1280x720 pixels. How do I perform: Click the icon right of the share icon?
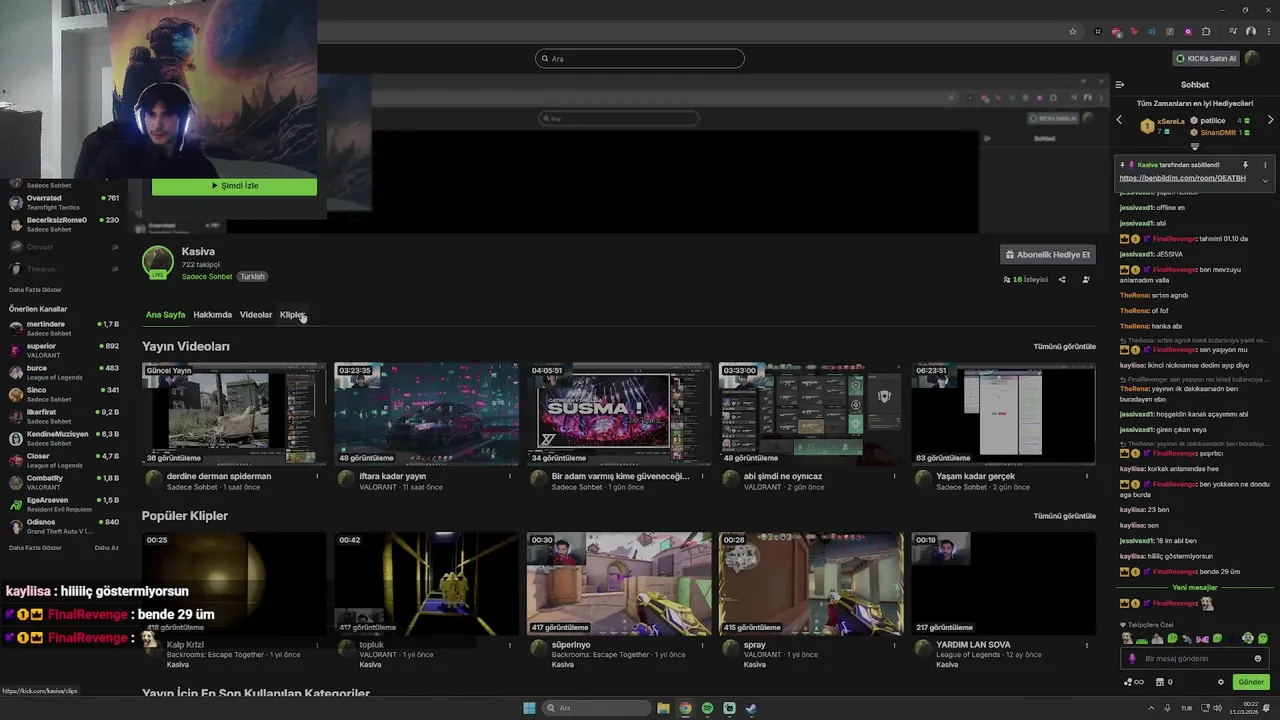tap(1086, 280)
